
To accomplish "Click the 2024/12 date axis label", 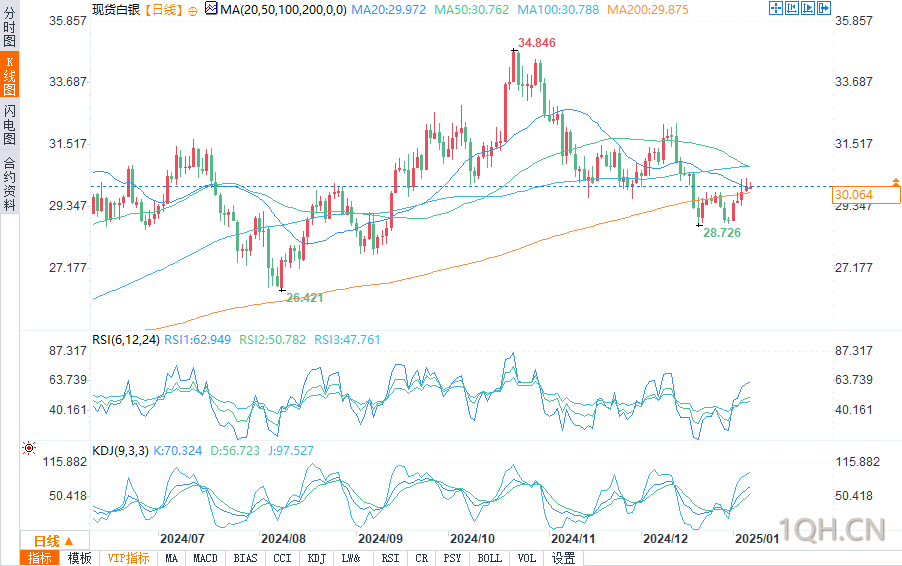I will 666,539.
